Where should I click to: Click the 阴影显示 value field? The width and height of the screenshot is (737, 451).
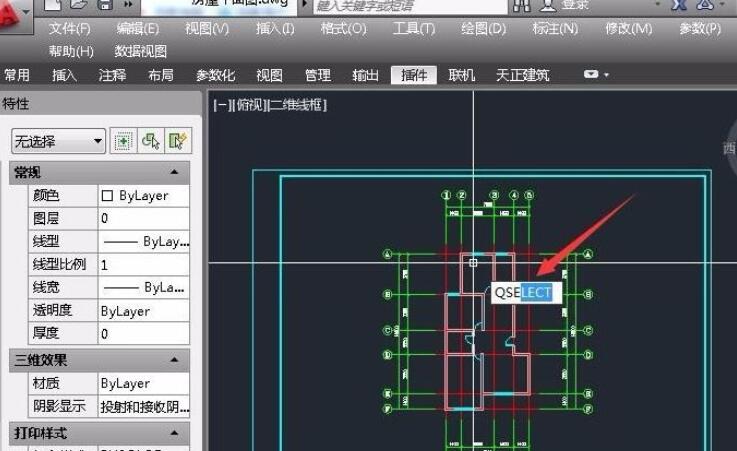click(x=143, y=406)
